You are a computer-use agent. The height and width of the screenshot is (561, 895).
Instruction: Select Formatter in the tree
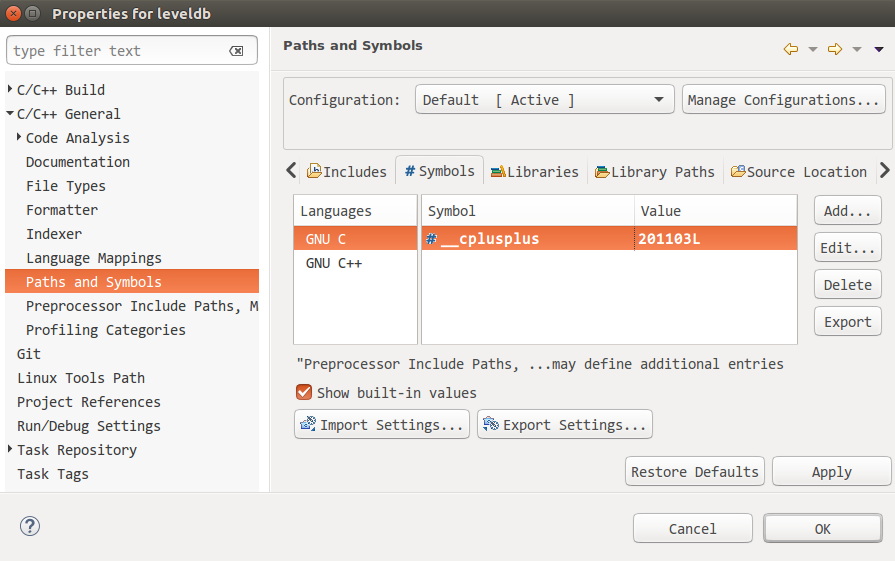[x=62, y=210]
